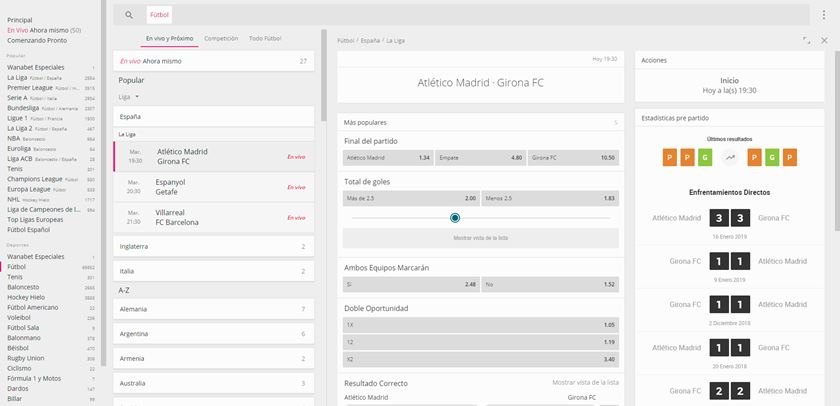840x406 pixels.
Task: Select the Fútbol top tab
Action: tap(159, 15)
